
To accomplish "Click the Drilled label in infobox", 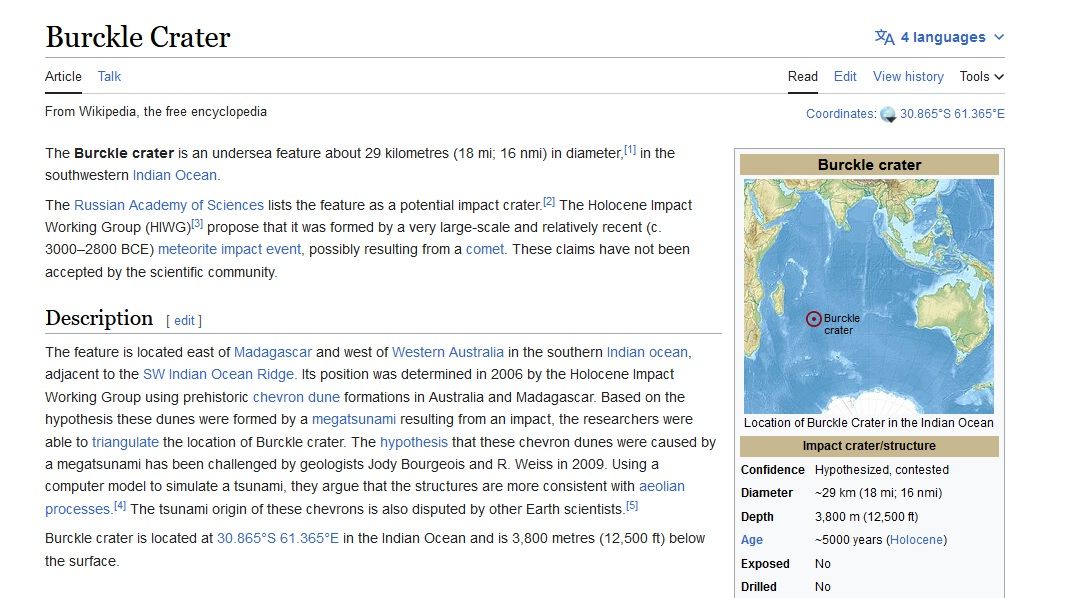I will coord(759,587).
